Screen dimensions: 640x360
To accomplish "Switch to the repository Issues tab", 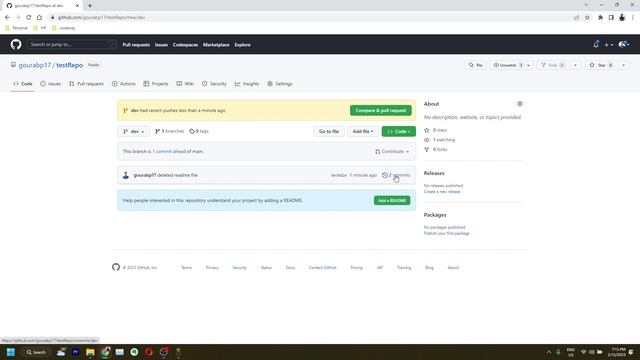I will [x=51, y=84].
